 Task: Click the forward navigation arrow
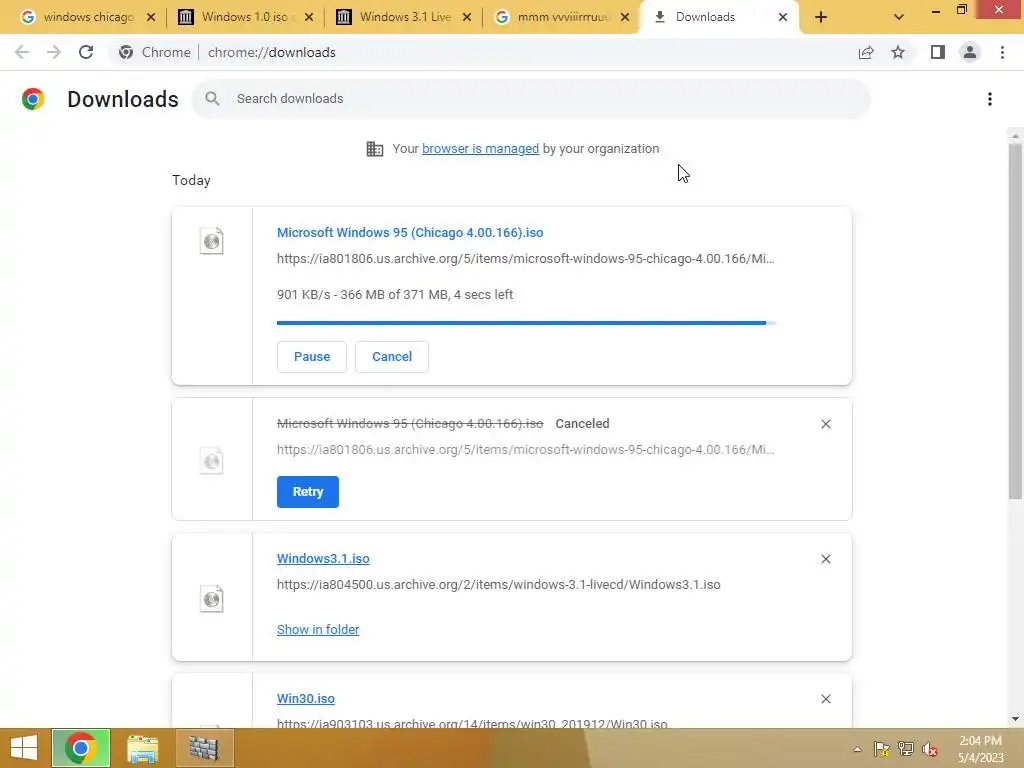[x=54, y=52]
